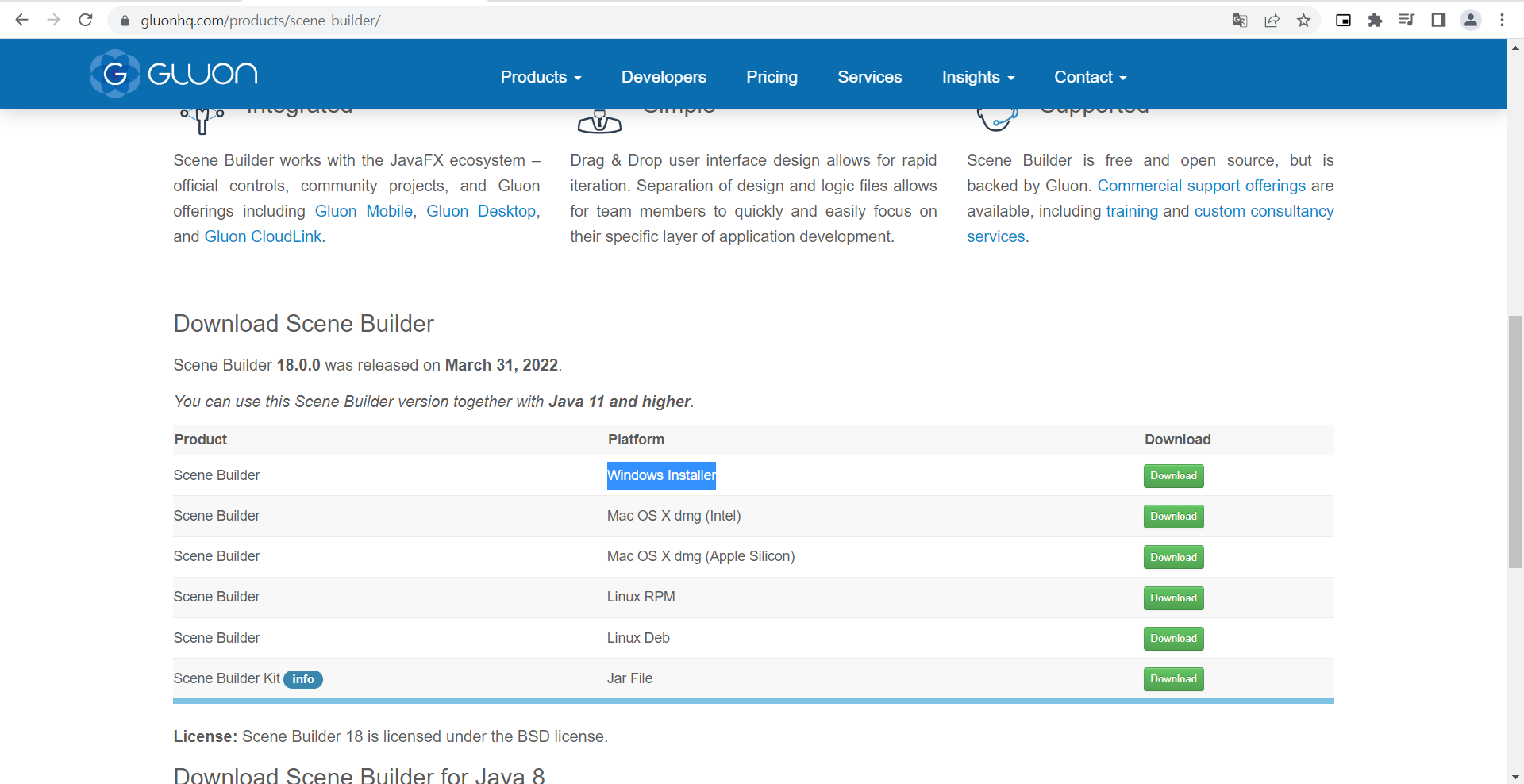Viewport: 1524px width, 784px height.
Task: Click the Linux RPM platform text
Action: 641,597
